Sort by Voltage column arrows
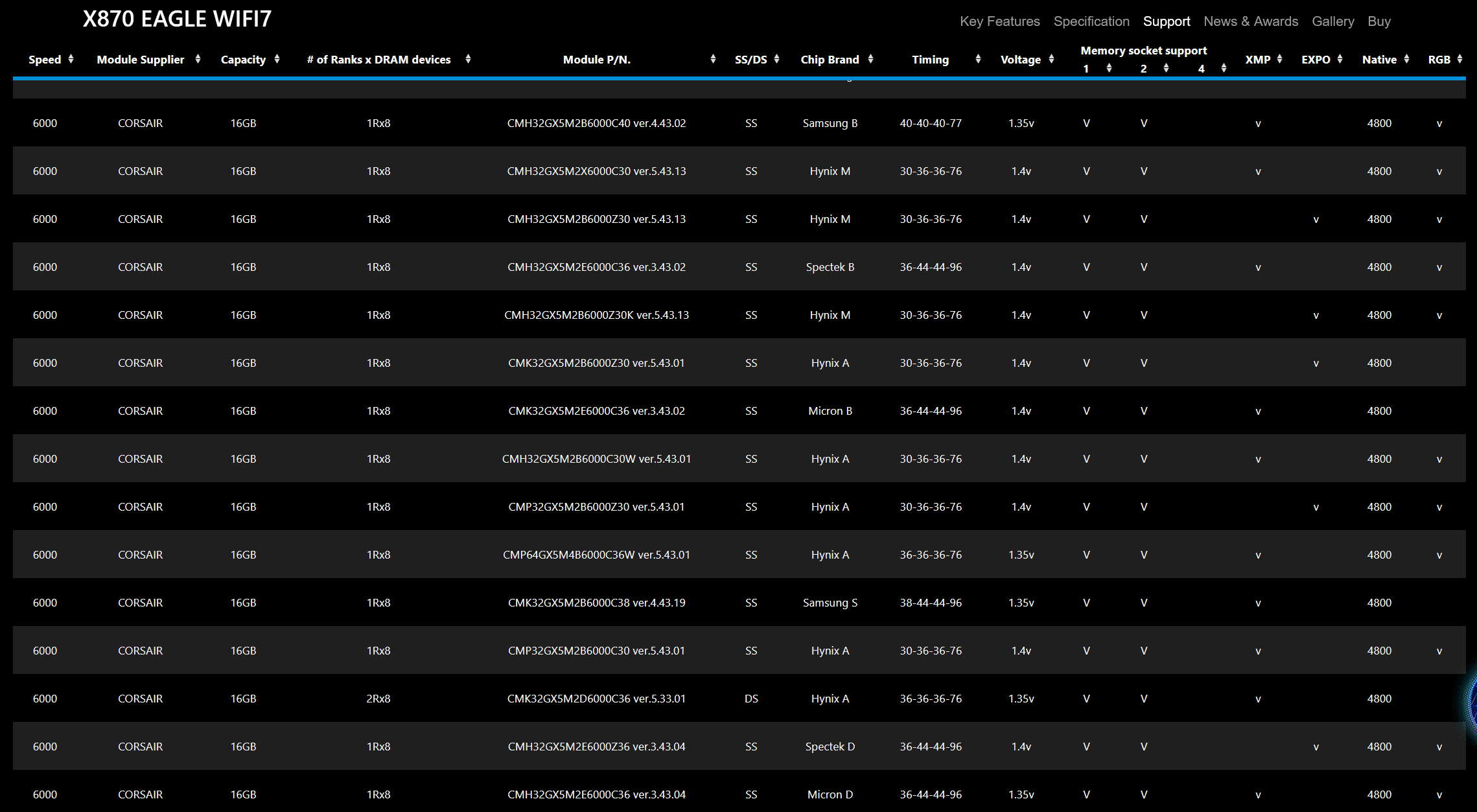 (x=1051, y=59)
